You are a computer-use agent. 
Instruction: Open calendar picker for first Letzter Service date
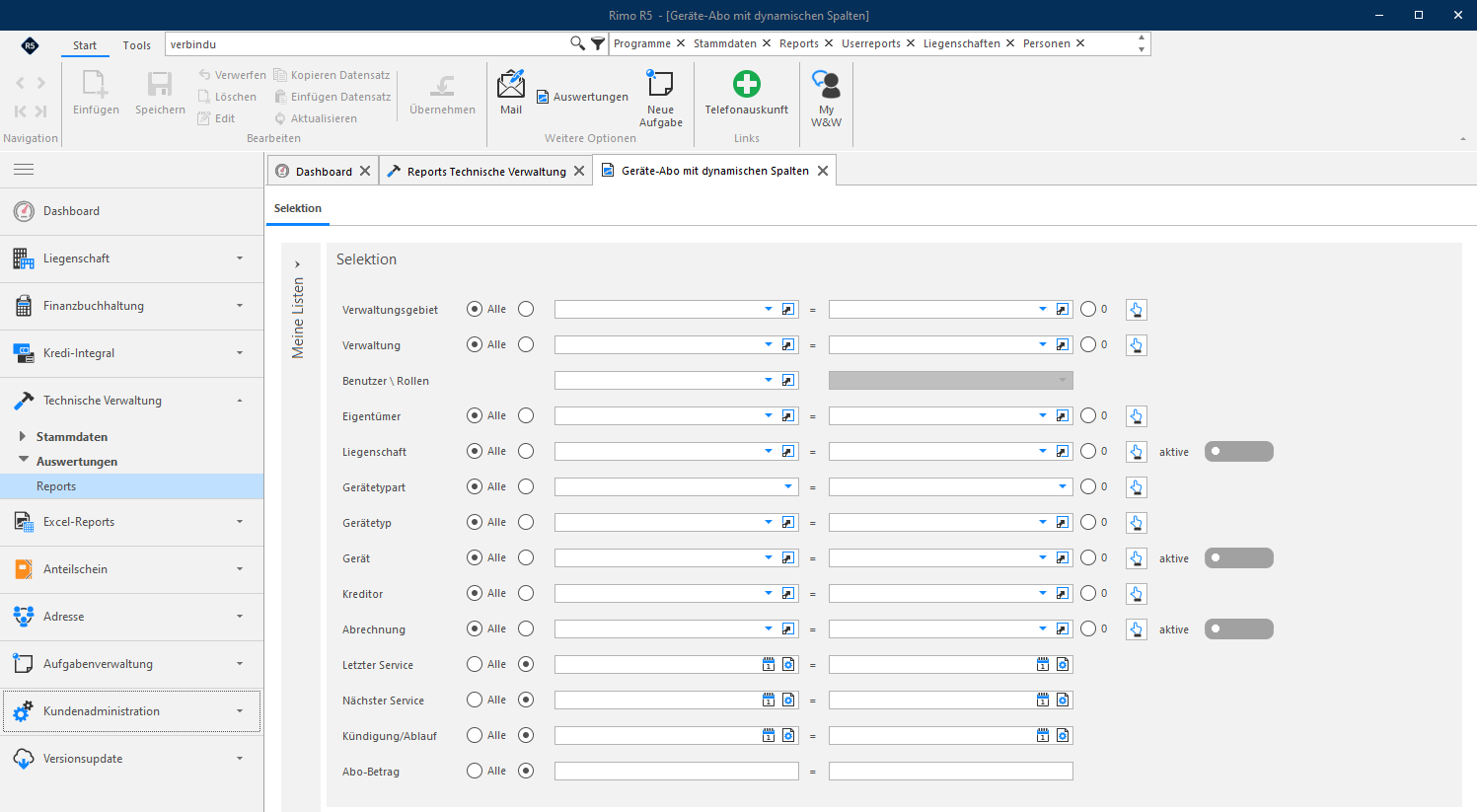769,665
